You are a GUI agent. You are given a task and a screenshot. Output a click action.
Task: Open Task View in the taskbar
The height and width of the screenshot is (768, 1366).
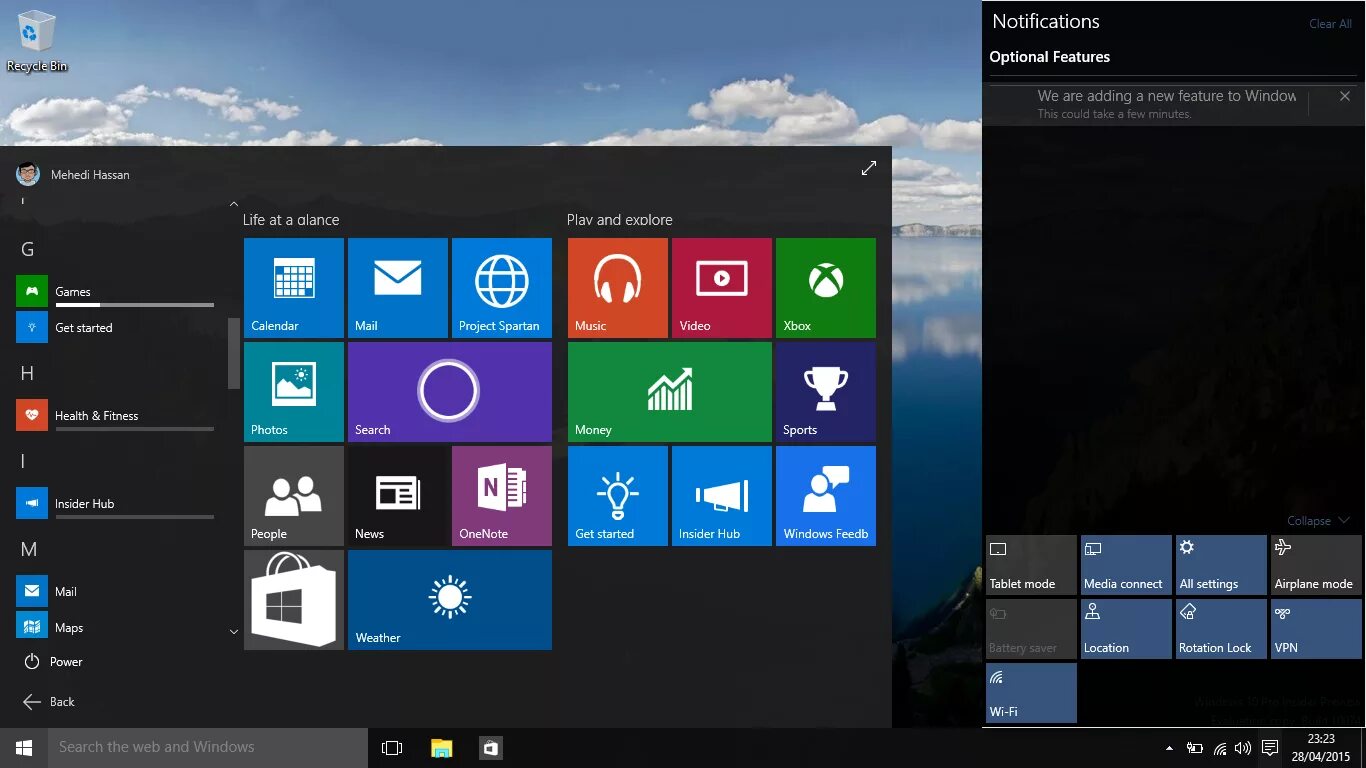click(x=392, y=748)
